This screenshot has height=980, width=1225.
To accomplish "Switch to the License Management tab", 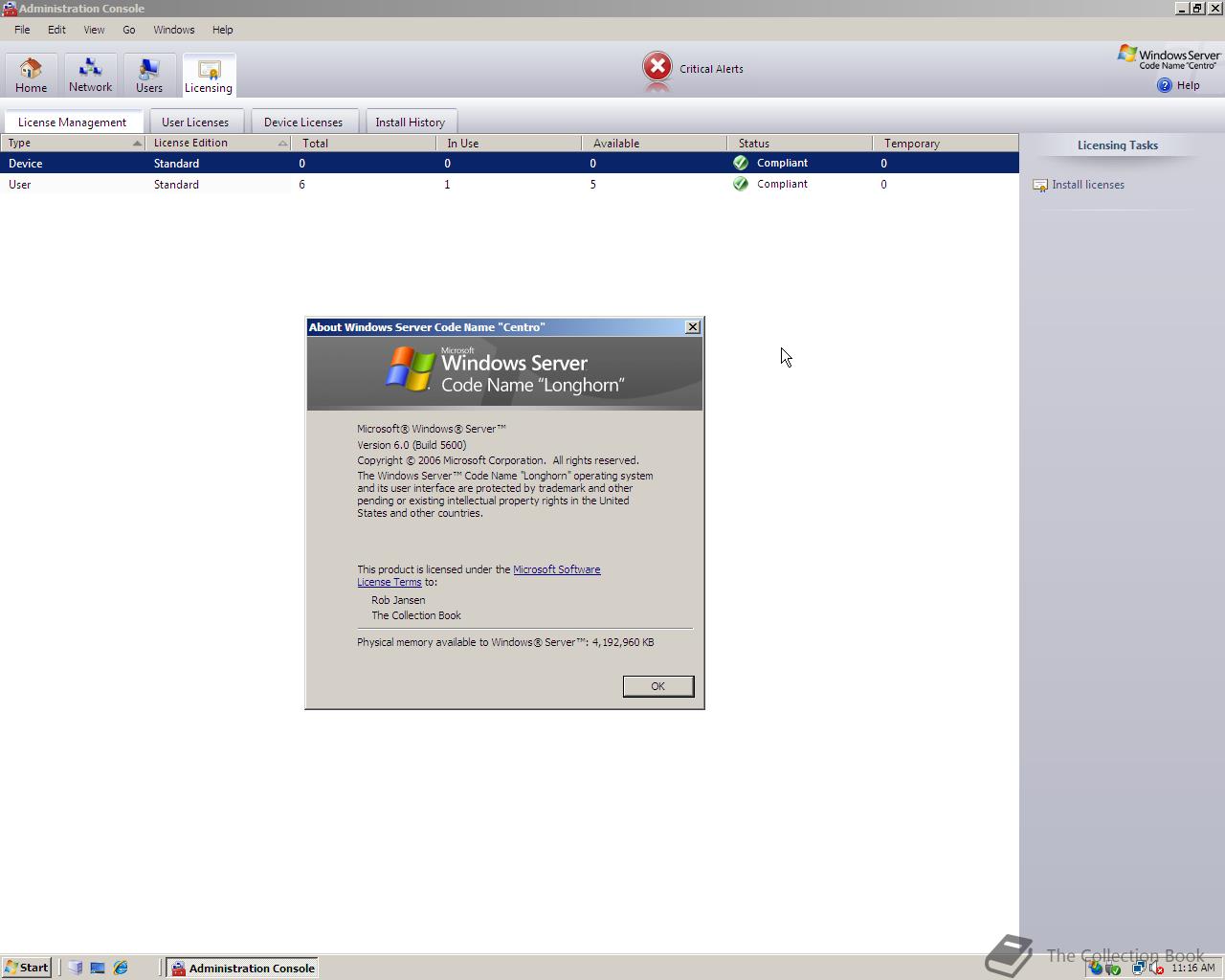I will click(73, 122).
